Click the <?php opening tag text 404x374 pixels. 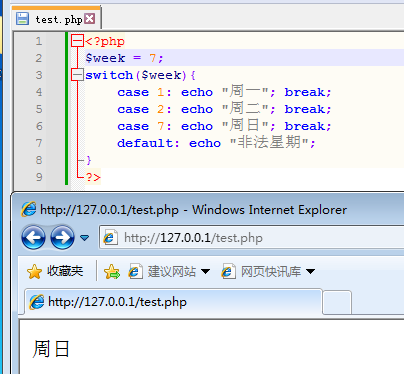click(x=105, y=41)
